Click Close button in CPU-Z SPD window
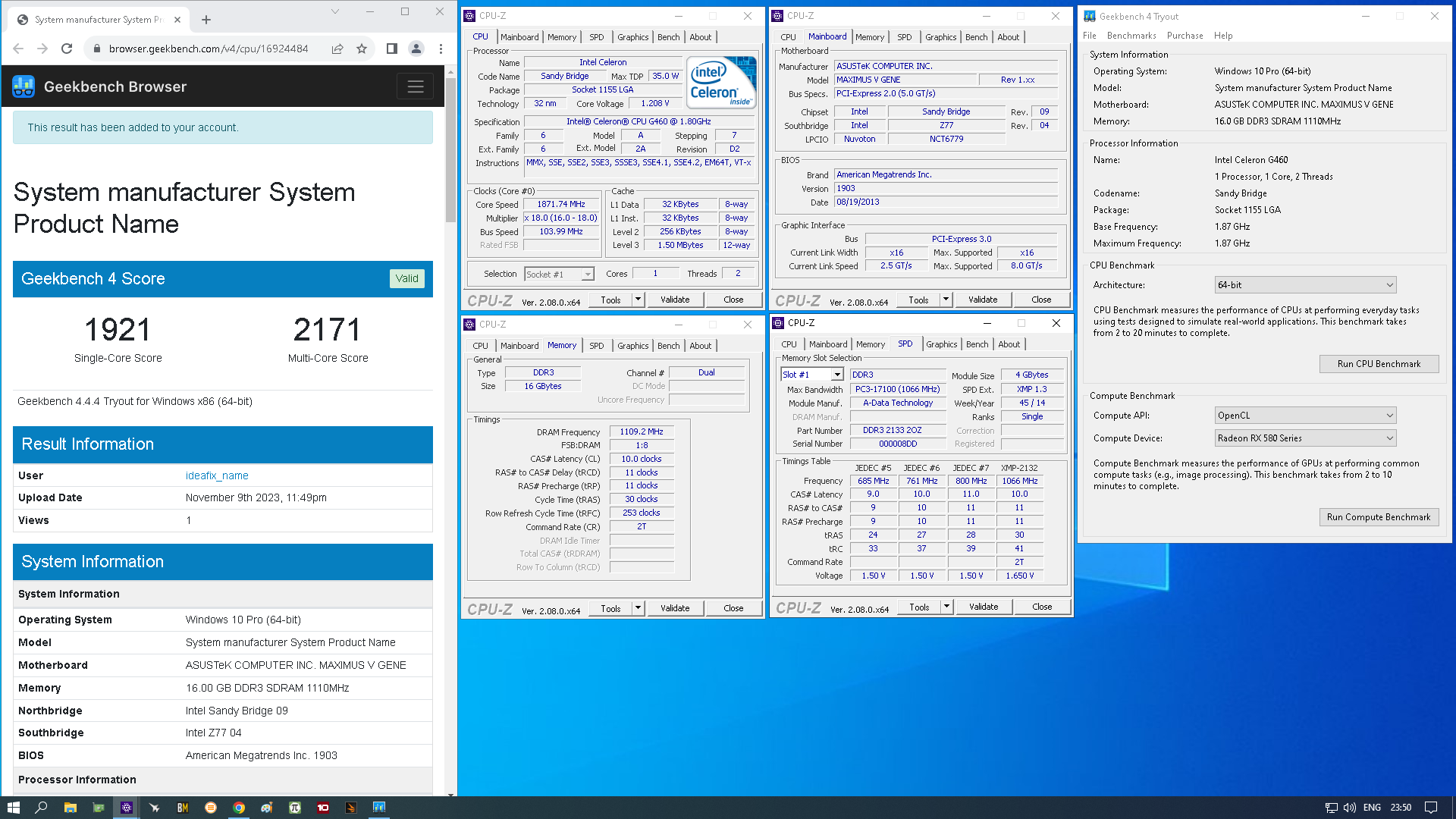 pos(1042,607)
